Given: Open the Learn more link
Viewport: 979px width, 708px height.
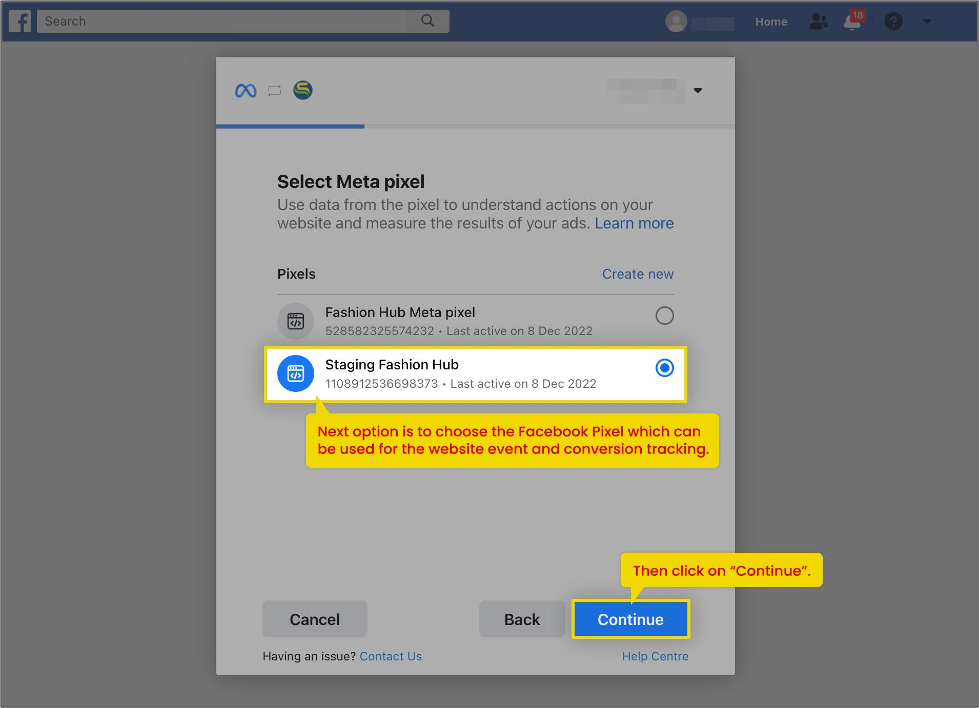Looking at the screenshot, I should point(634,223).
